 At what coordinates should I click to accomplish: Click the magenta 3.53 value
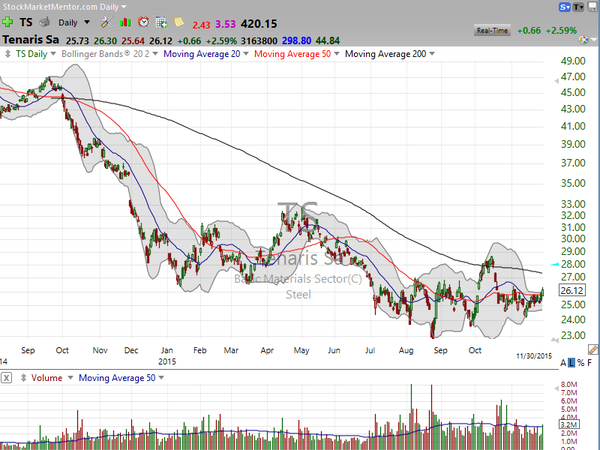point(225,24)
